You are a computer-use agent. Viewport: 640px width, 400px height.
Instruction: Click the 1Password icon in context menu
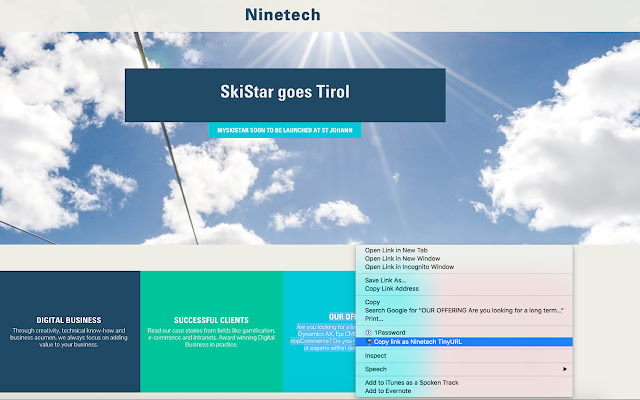click(368, 332)
